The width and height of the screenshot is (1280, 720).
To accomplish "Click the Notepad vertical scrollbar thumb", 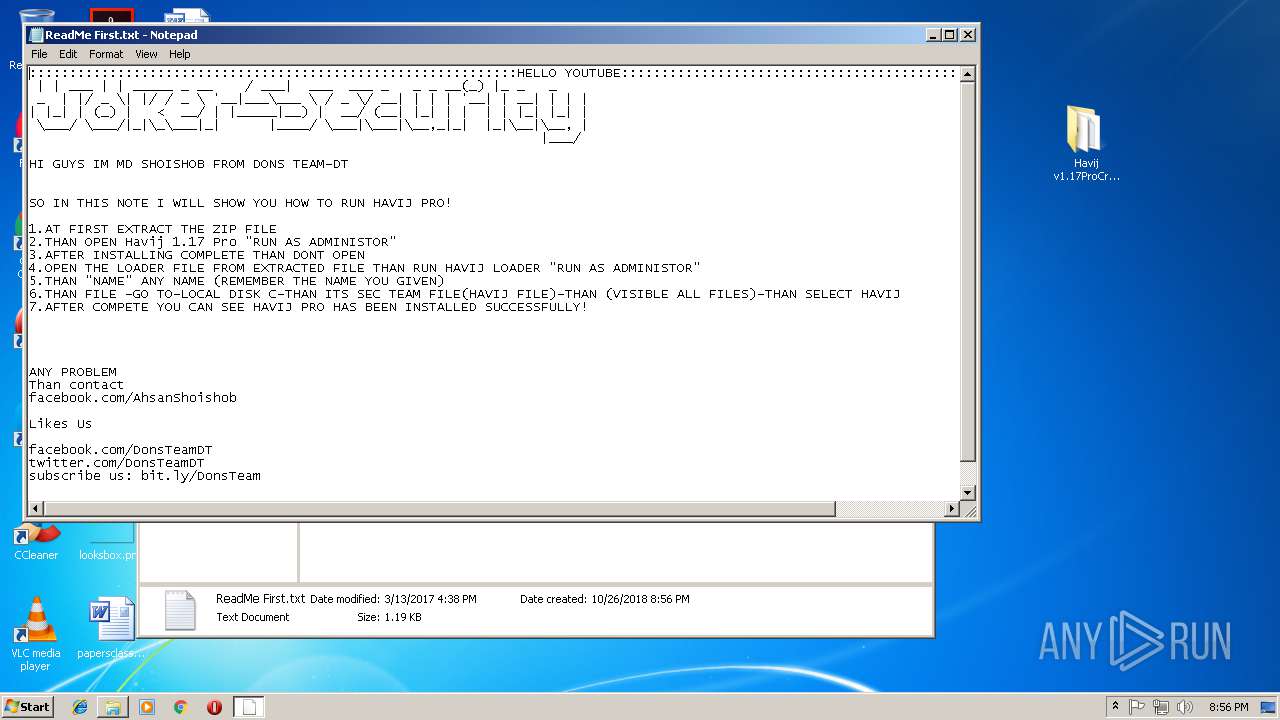I will pos(967,271).
